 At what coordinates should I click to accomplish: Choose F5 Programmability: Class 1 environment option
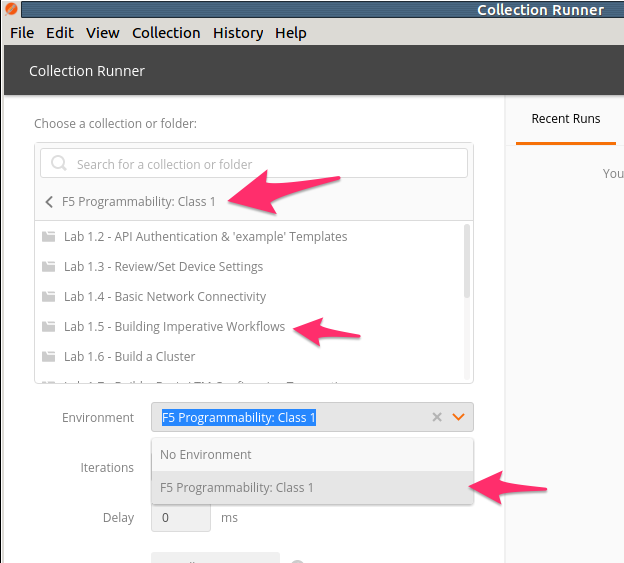point(312,488)
